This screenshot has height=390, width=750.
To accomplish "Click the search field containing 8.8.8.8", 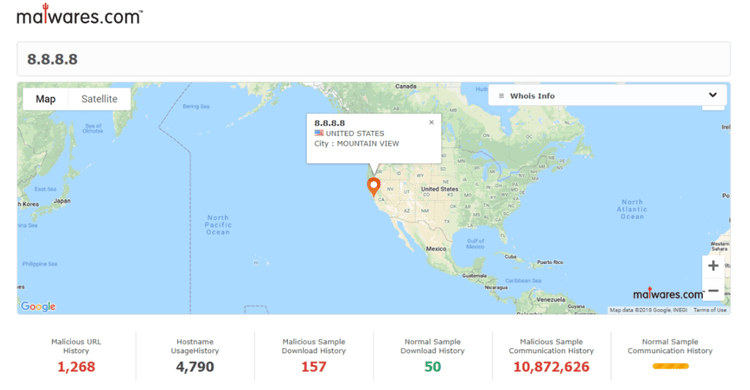I will pos(374,59).
